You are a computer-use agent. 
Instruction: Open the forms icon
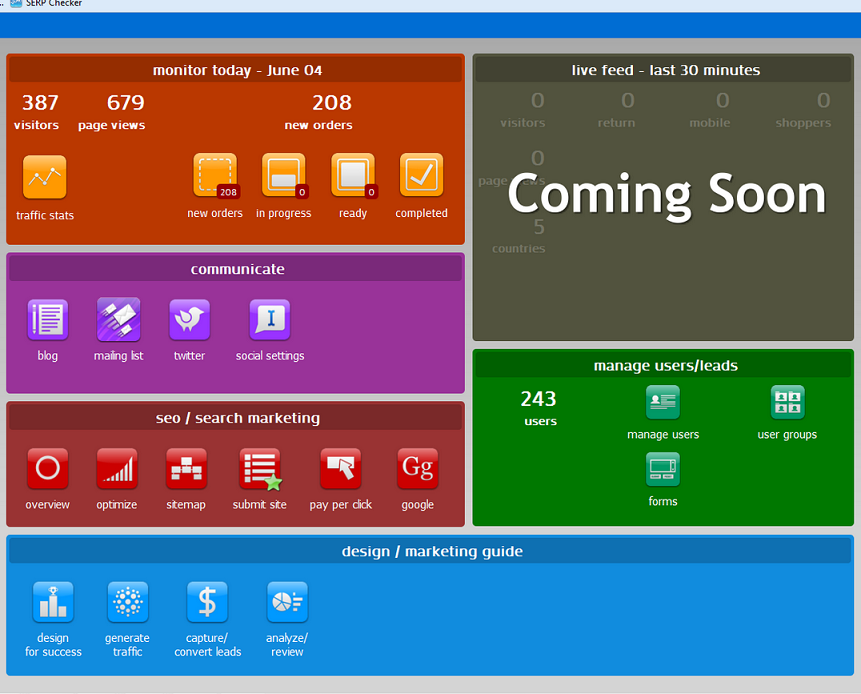point(662,469)
